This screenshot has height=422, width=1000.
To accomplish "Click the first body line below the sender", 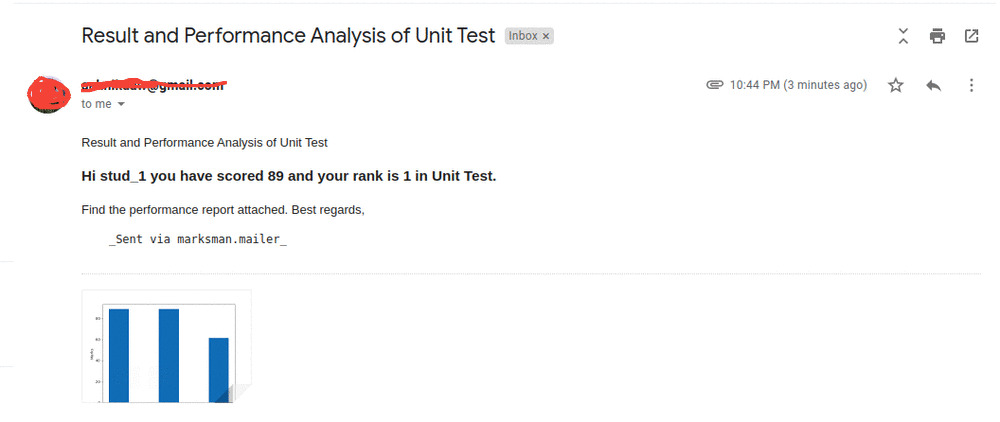I will tap(204, 143).
